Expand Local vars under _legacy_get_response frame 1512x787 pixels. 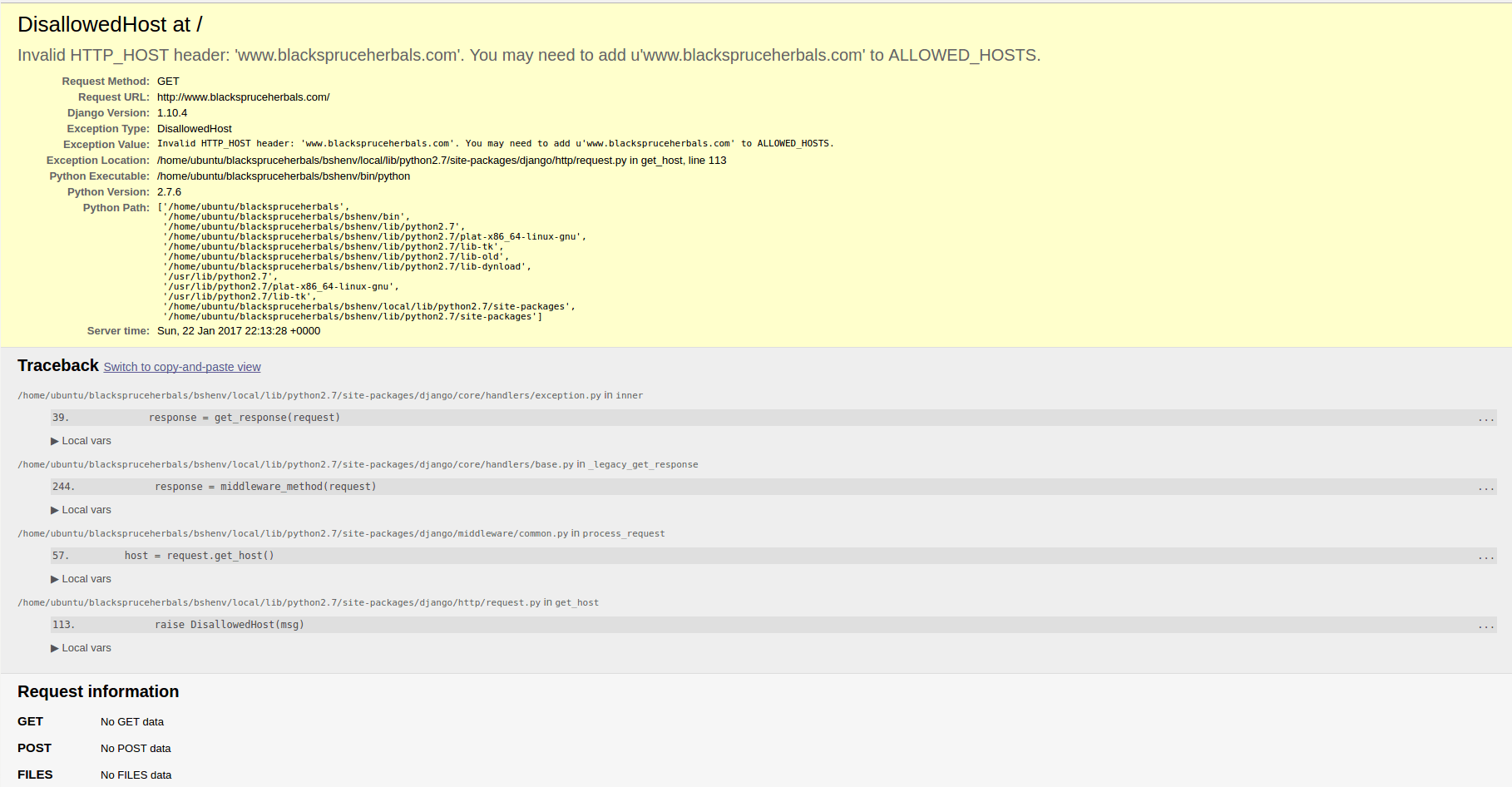[x=81, y=510]
